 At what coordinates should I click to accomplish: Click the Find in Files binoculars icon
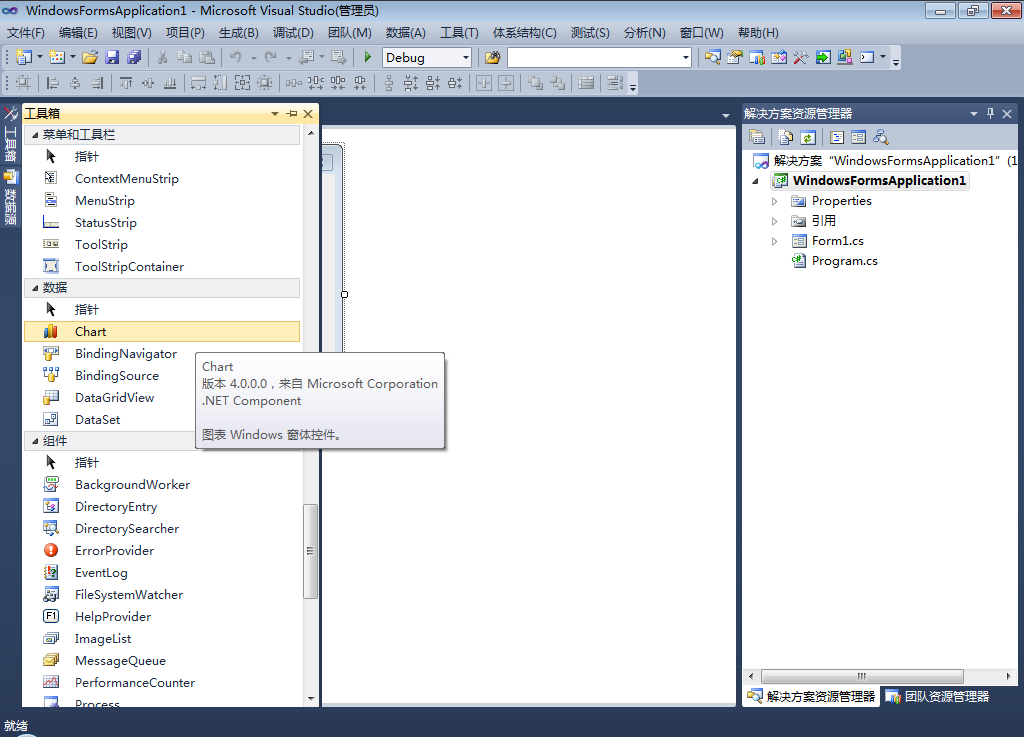tap(492, 58)
